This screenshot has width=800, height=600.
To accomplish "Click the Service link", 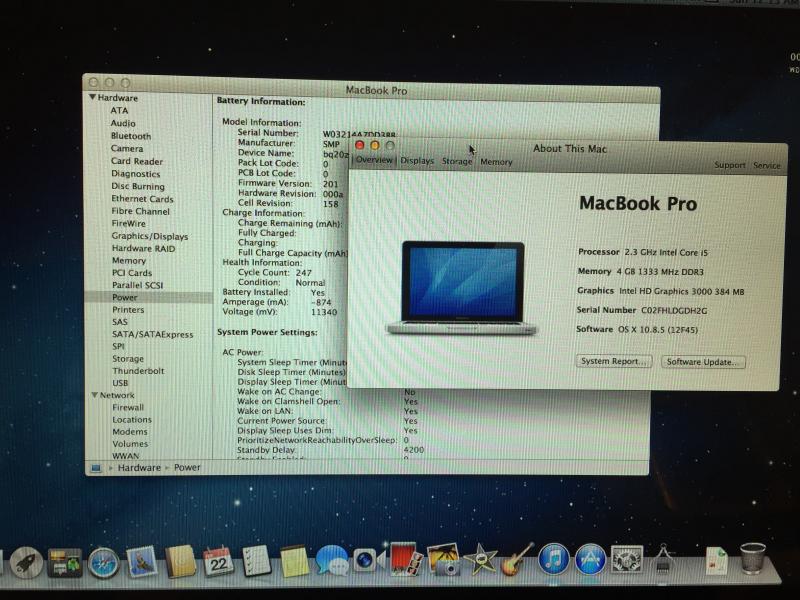I will [767, 165].
